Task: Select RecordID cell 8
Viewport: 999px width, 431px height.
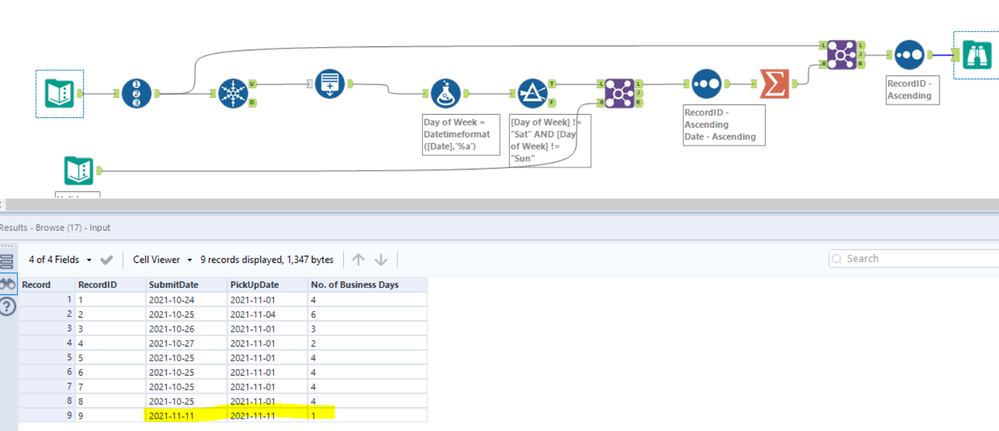Action: [x=110, y=400]
